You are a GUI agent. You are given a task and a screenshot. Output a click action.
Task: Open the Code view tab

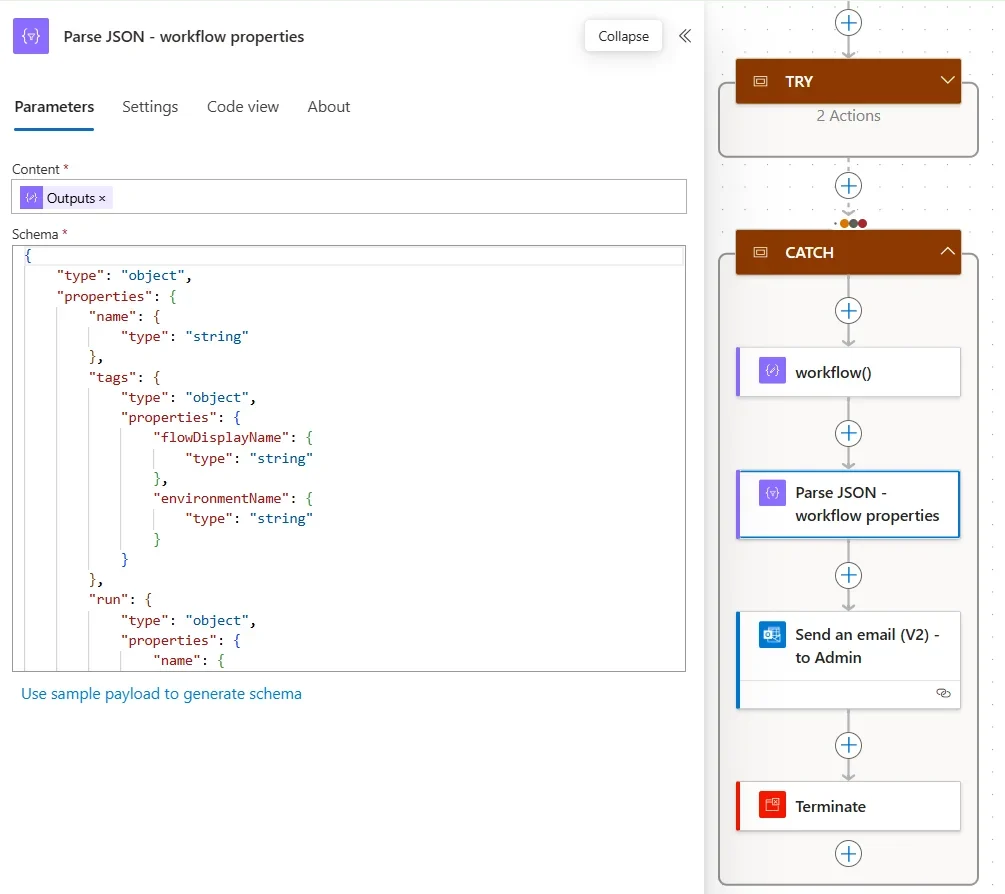[x=242, y=106]
